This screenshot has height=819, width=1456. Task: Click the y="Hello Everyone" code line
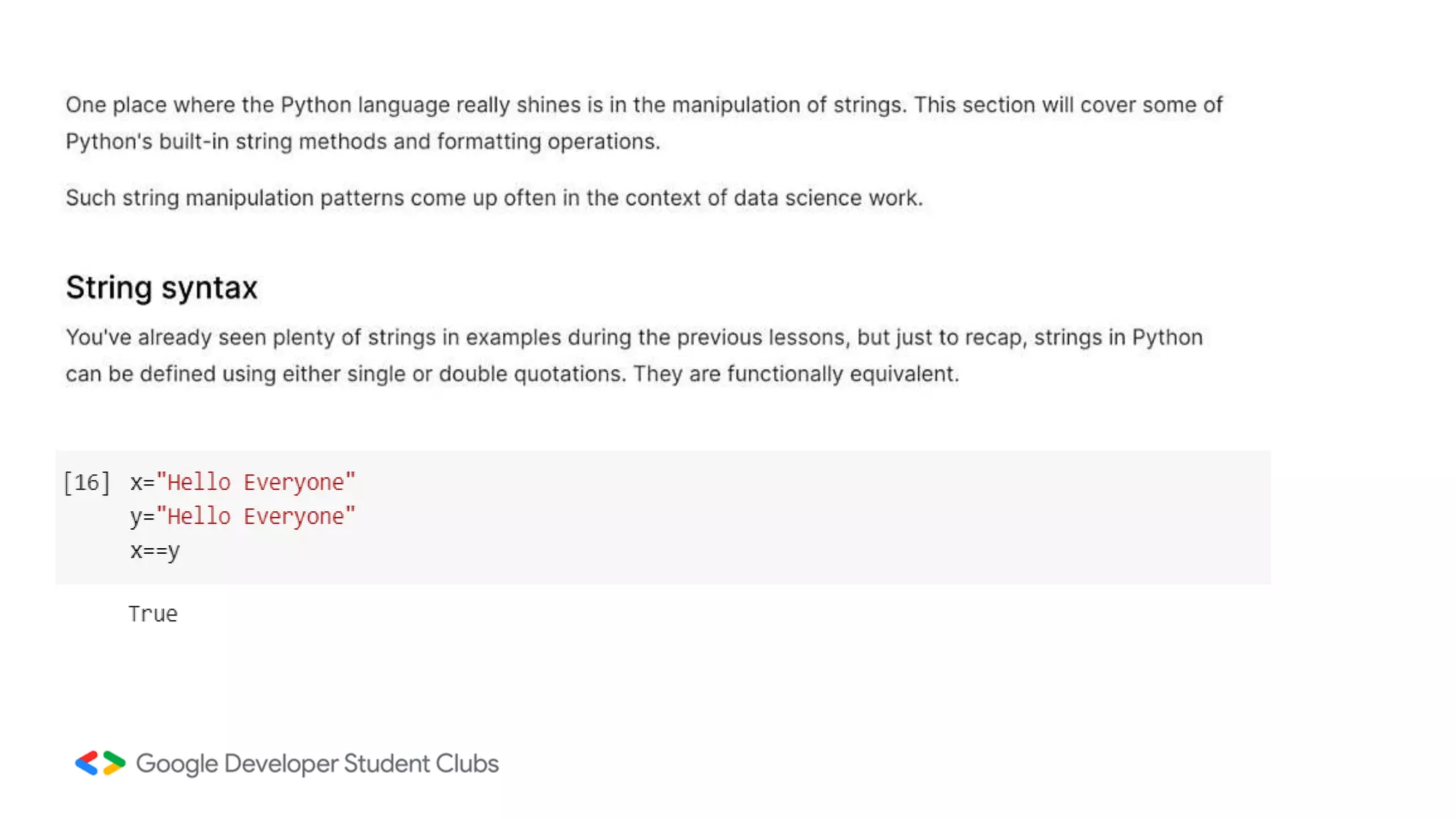(x=242, y=517)
